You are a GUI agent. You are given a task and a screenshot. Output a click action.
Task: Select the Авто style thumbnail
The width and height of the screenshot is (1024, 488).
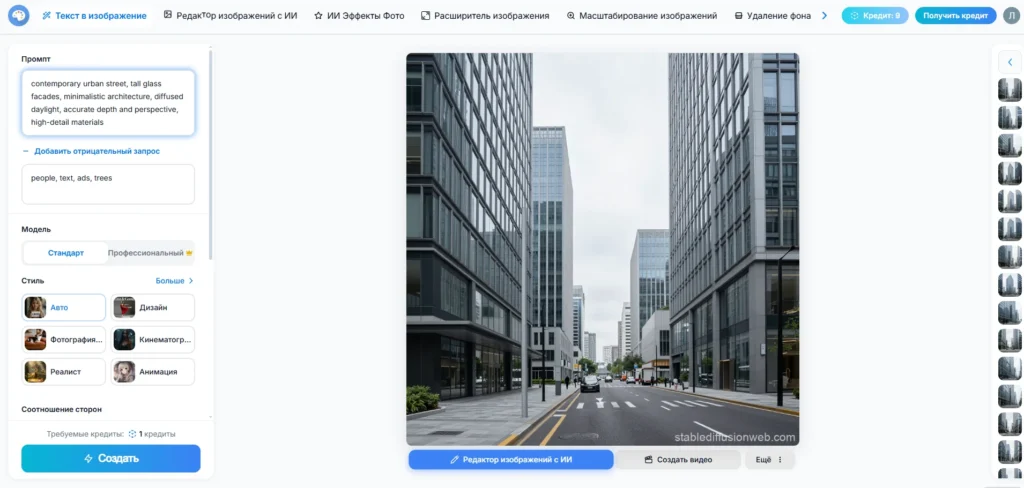click(x=35, y=307)
